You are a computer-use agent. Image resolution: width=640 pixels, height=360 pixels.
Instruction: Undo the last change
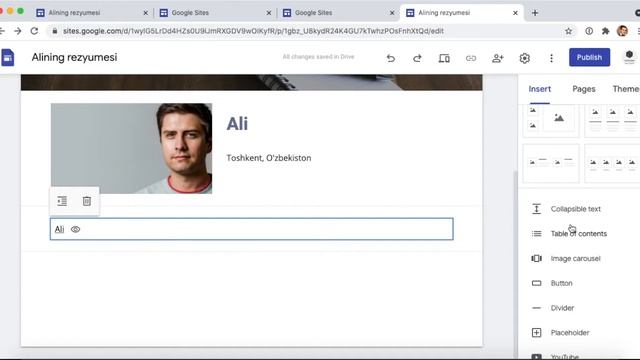391,58
